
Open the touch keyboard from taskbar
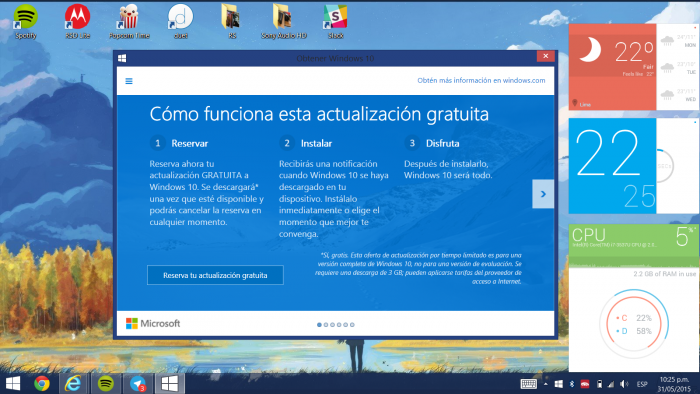coord(529,384)
